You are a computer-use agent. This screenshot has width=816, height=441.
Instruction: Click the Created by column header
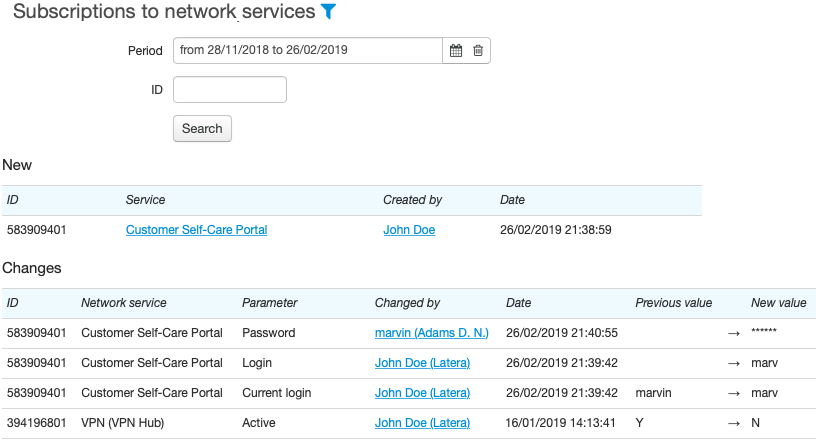point(413,199)
